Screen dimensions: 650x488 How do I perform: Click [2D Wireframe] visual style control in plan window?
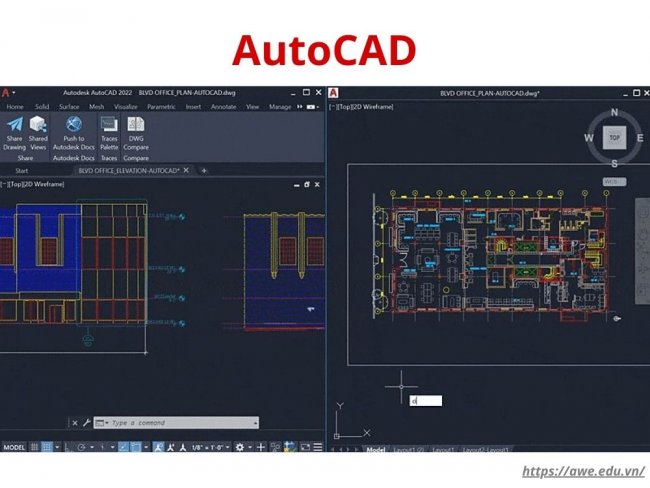pyautogui.click(x=371, y=107)
